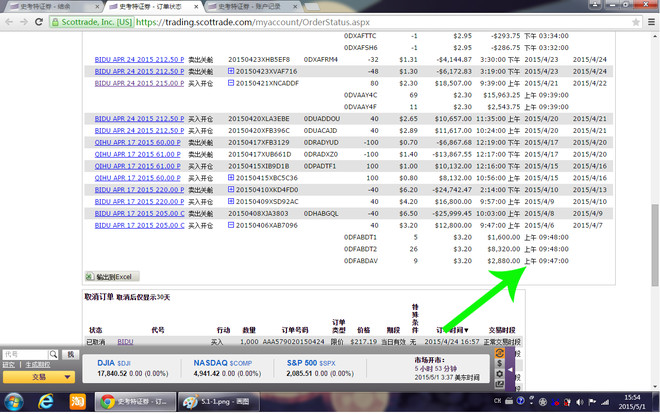The width and height of the screenshot is (660, 414).
Task: Click the 交易时段 column header
Action: pyautogui.click(x=502, y=330)
